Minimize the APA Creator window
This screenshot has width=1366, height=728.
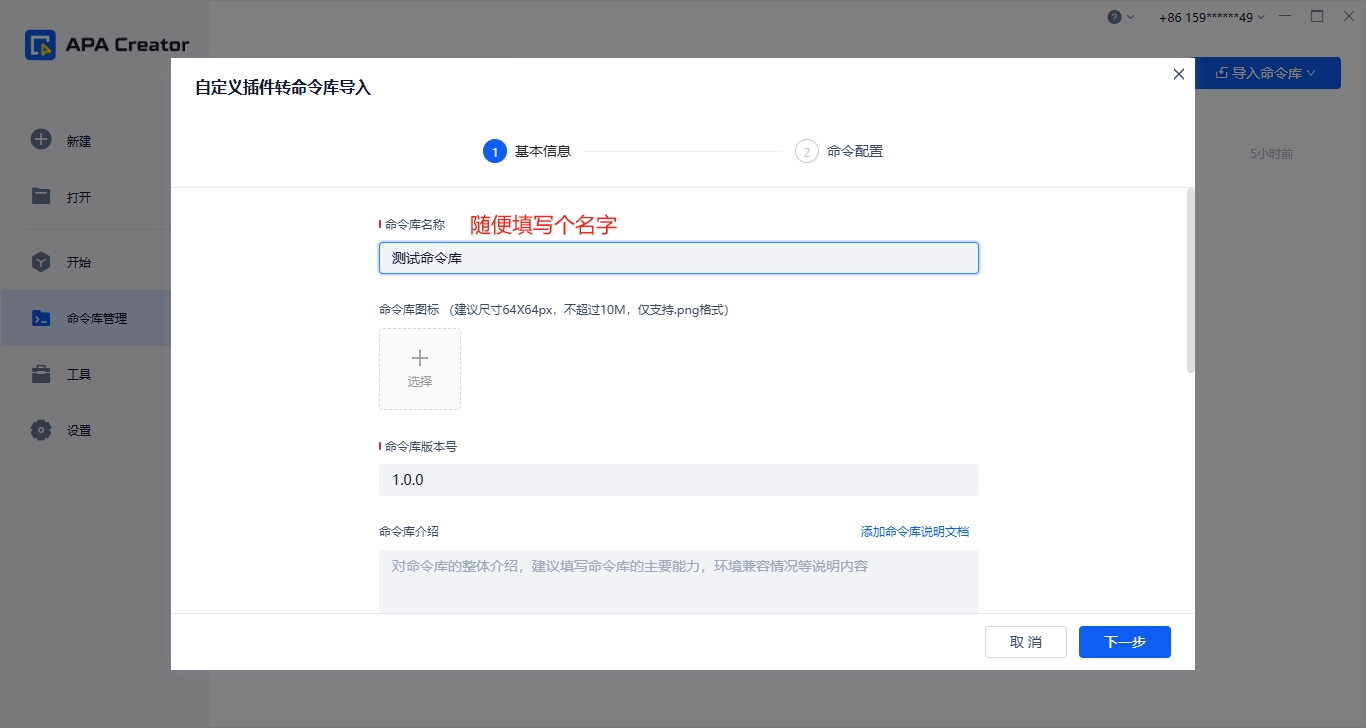pos(1286,17)
